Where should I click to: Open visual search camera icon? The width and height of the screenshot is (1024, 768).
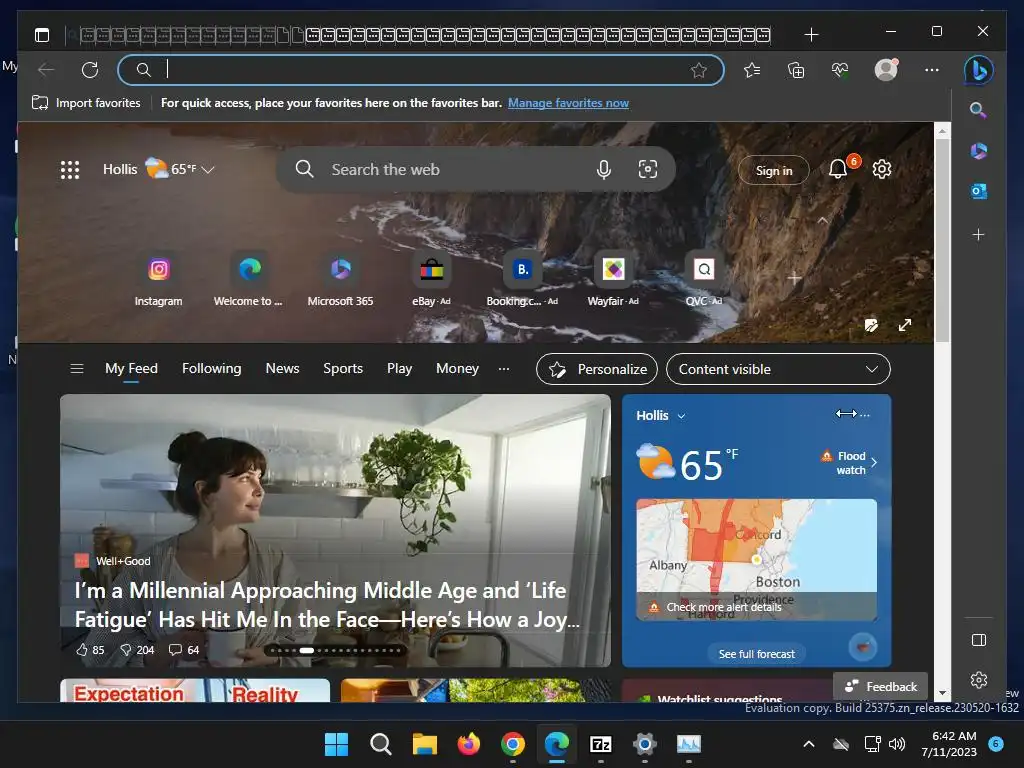[648, 170]
